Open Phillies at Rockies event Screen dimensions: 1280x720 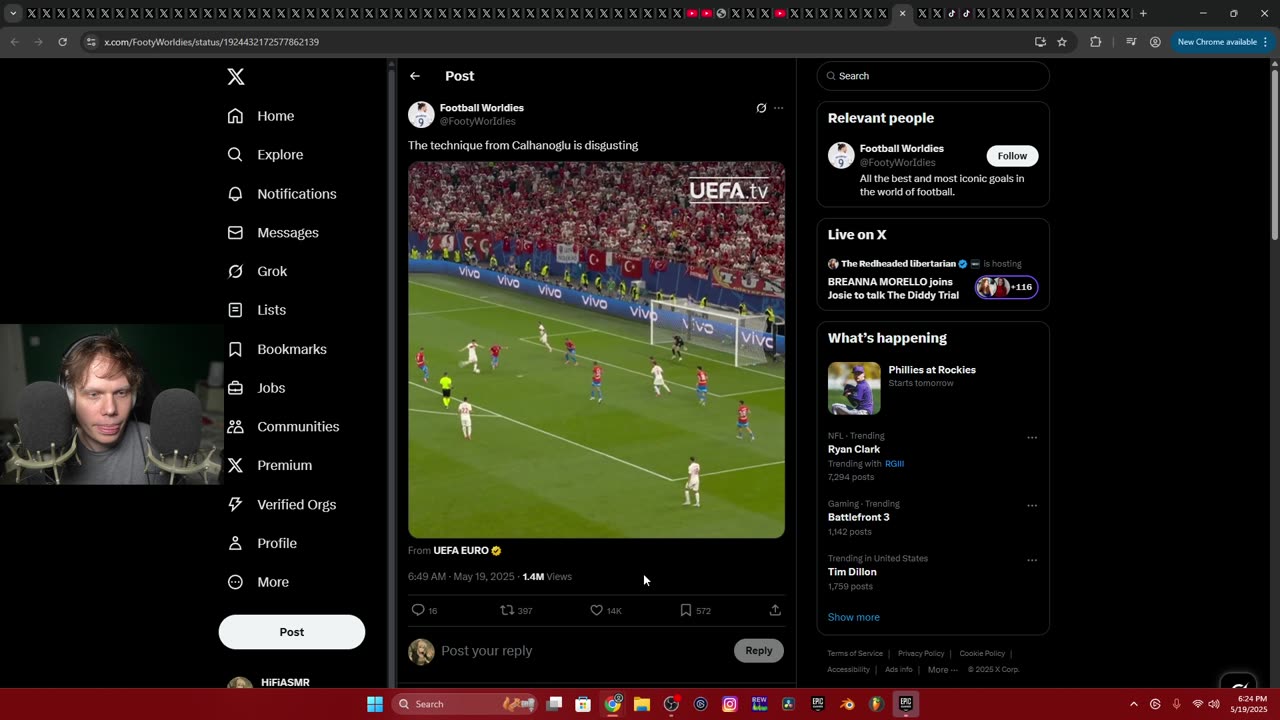click(933, 388)
